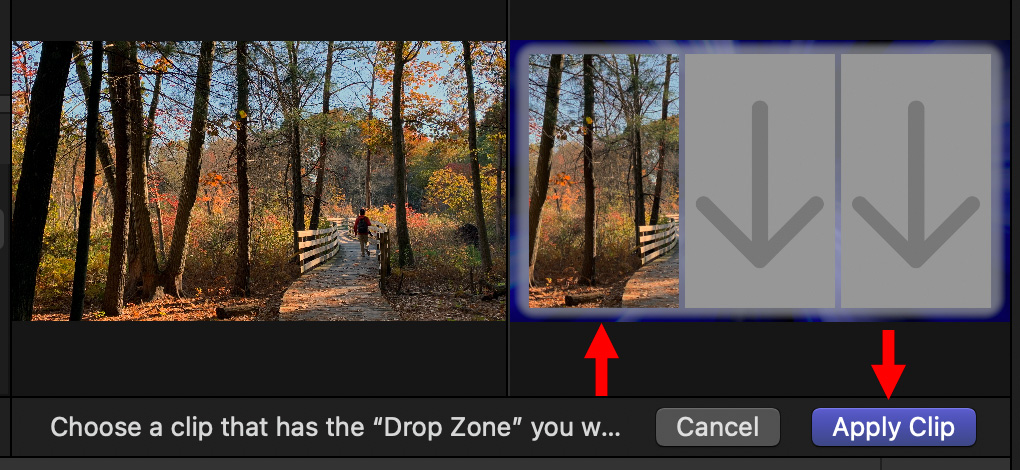
Task: Click the down arrow in right drop zone
Action: (x=916, y=185)
